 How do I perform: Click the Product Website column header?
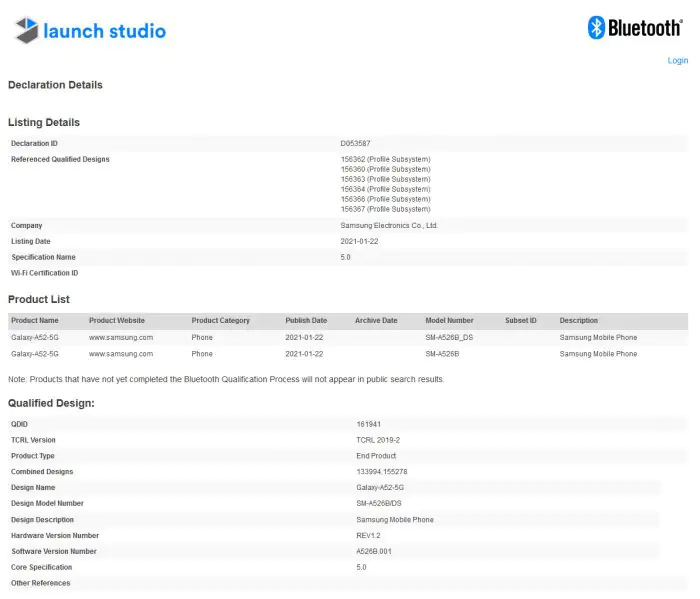[x=117, y=320]
